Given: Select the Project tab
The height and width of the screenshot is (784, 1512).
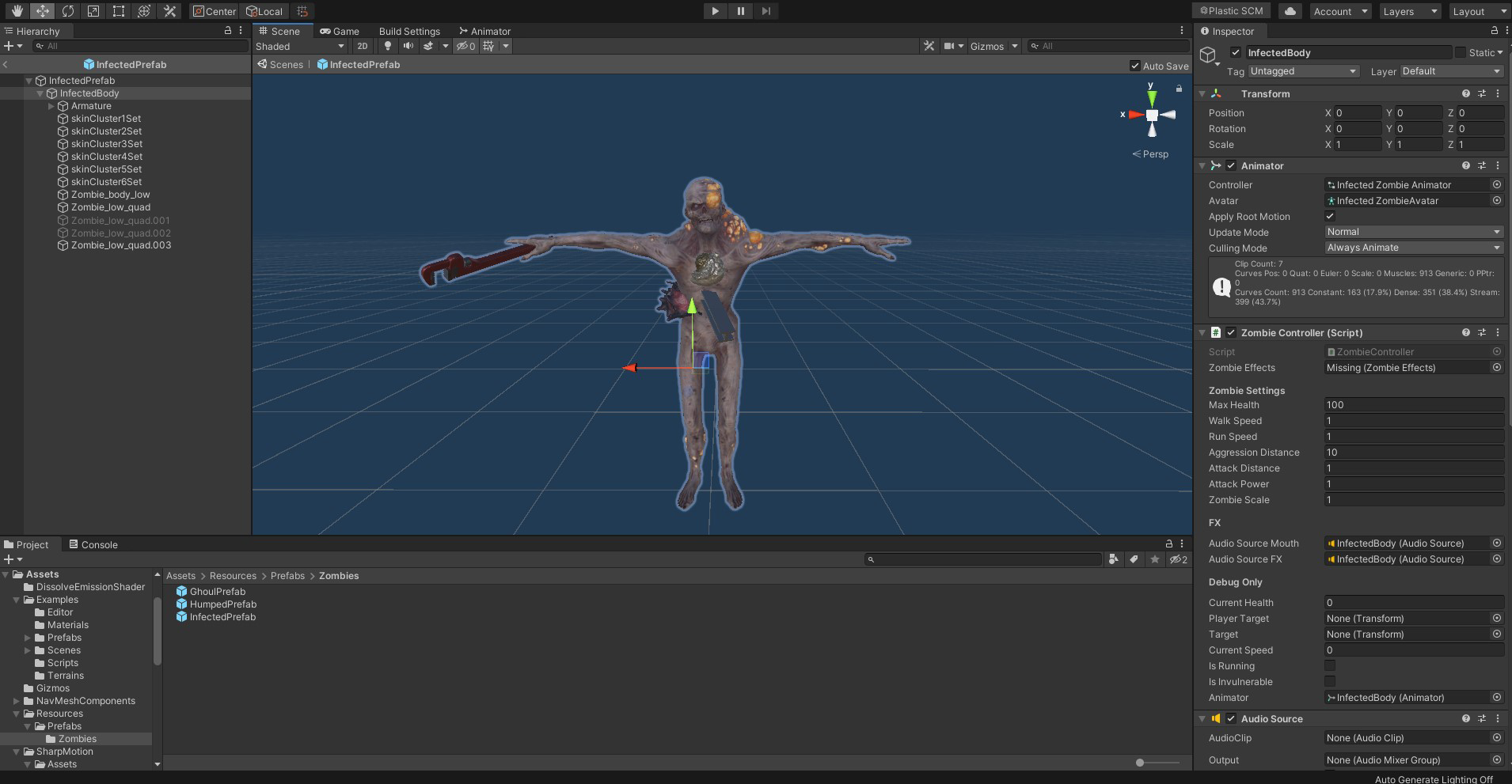Looking at the screenshot, I should 27,544.
